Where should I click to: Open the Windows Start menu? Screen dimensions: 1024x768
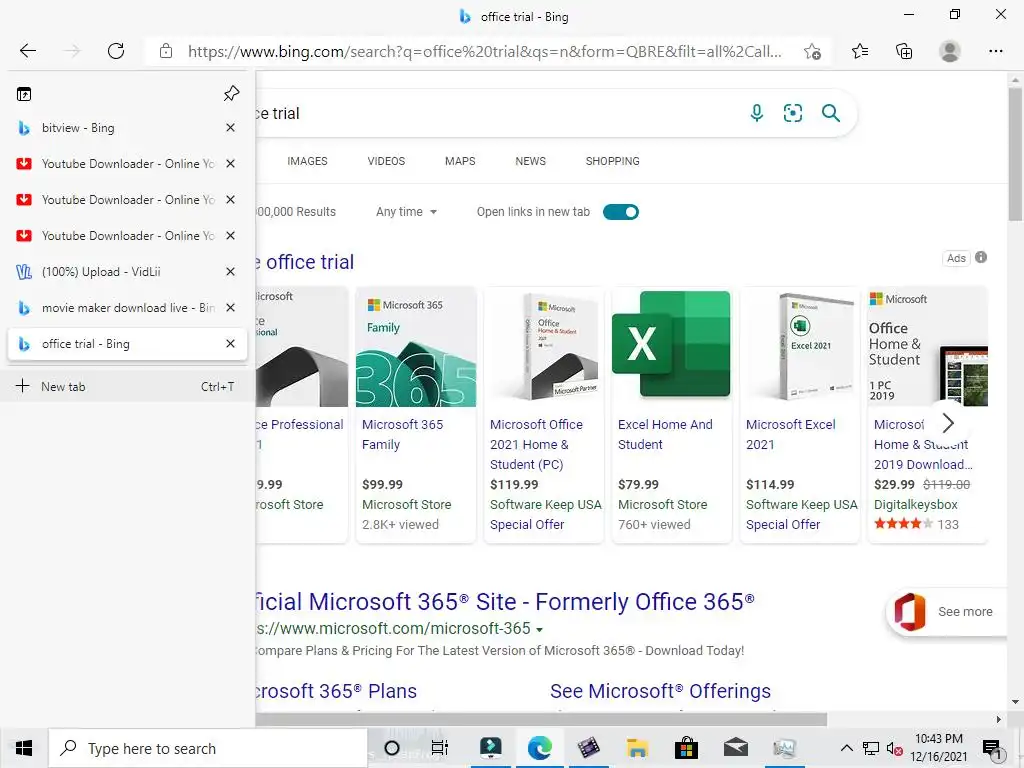click(x=24, y=748)
